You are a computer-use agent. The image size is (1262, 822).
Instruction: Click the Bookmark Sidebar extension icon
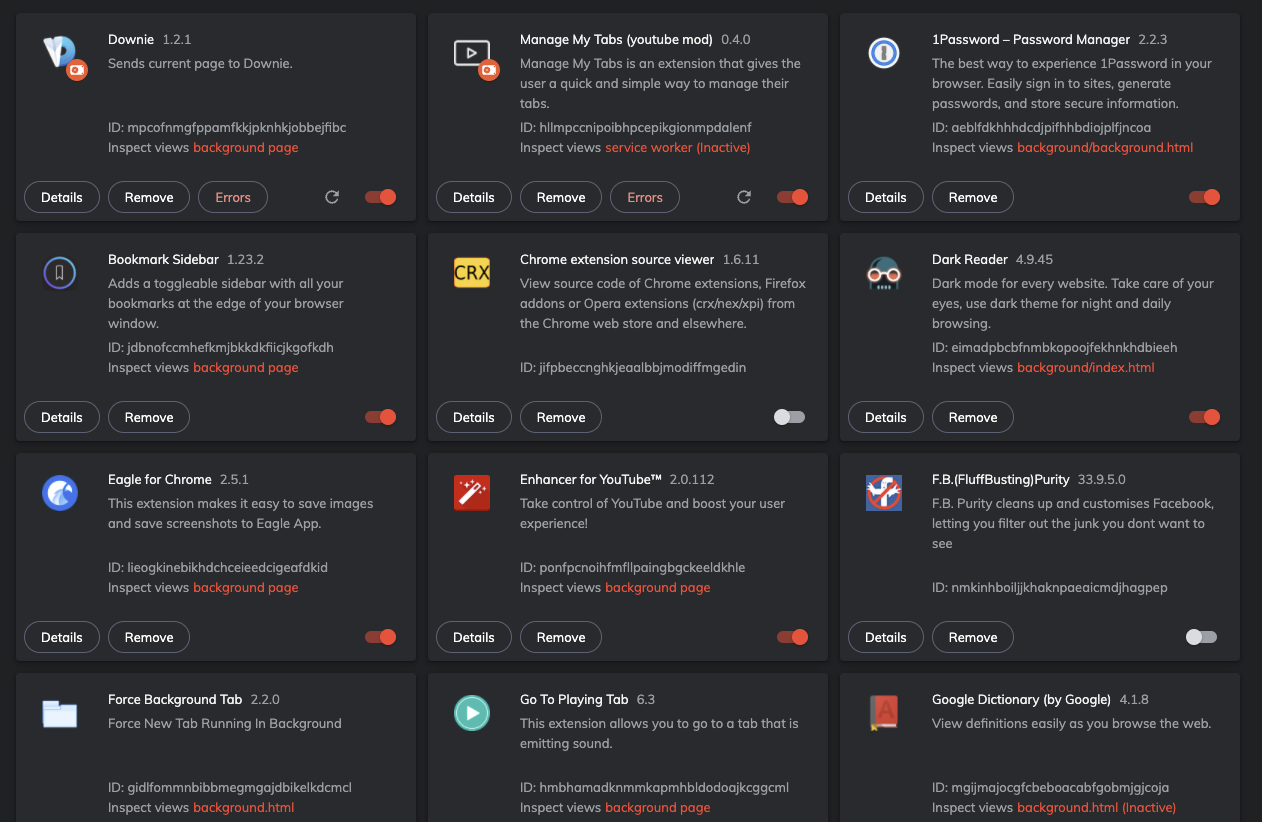click(x=60, y=273)
